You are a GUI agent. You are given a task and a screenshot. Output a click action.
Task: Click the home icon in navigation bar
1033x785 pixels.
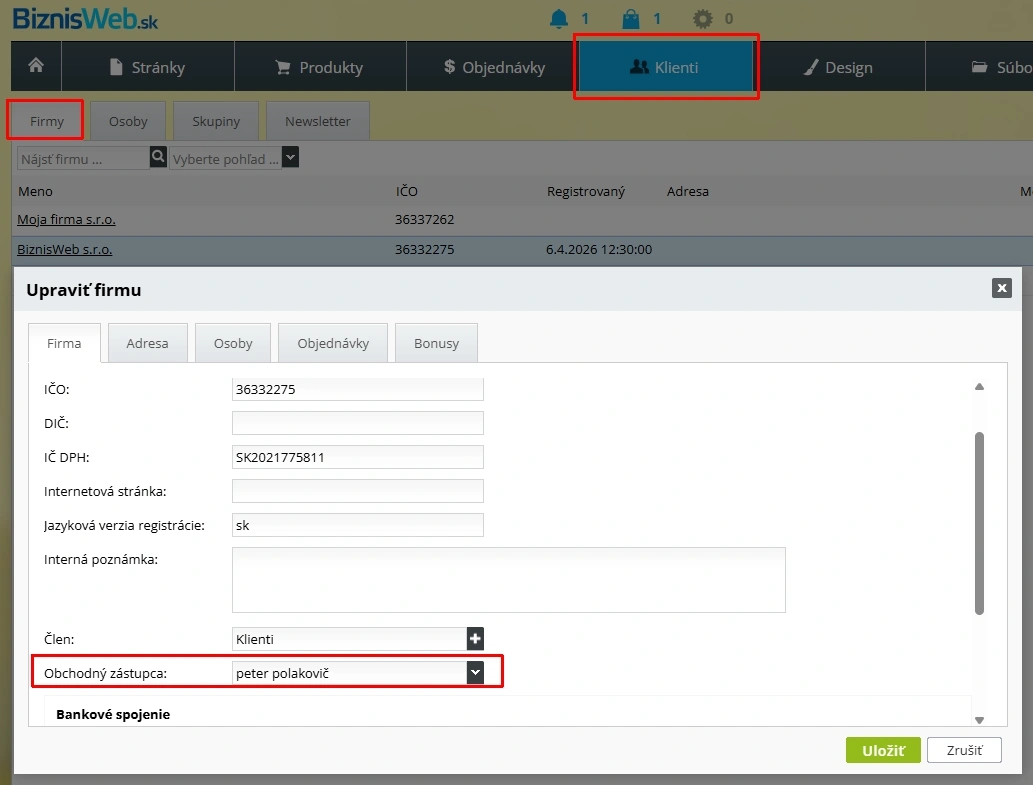[36, 66]
